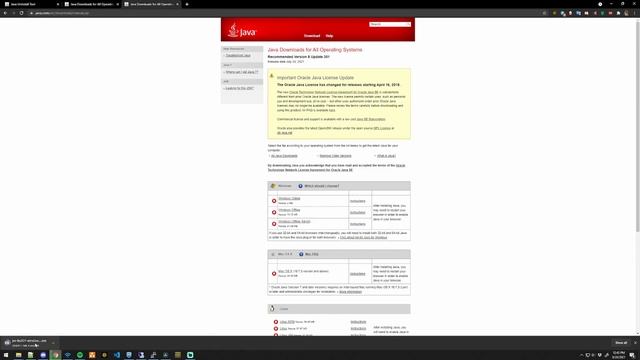Image resolution: width=640 pixels, height=360 pixels.
Task: Open Instructions for Windows Online
Action: [x=358, y=201]
